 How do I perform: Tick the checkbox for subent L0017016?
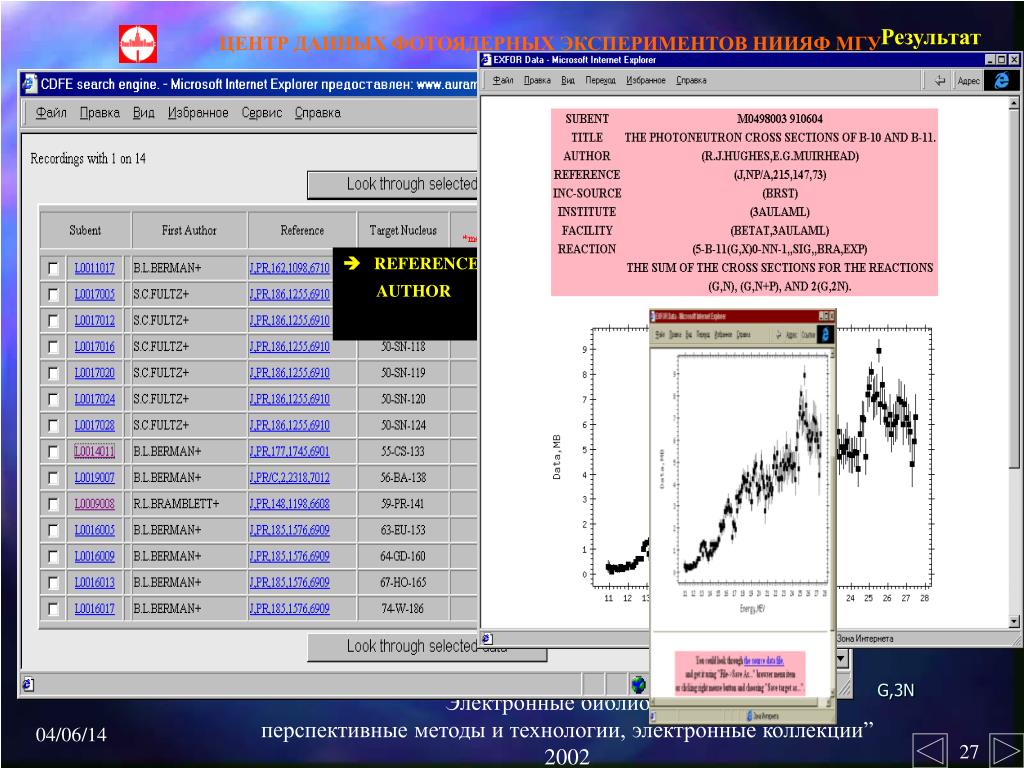[54, 347]
